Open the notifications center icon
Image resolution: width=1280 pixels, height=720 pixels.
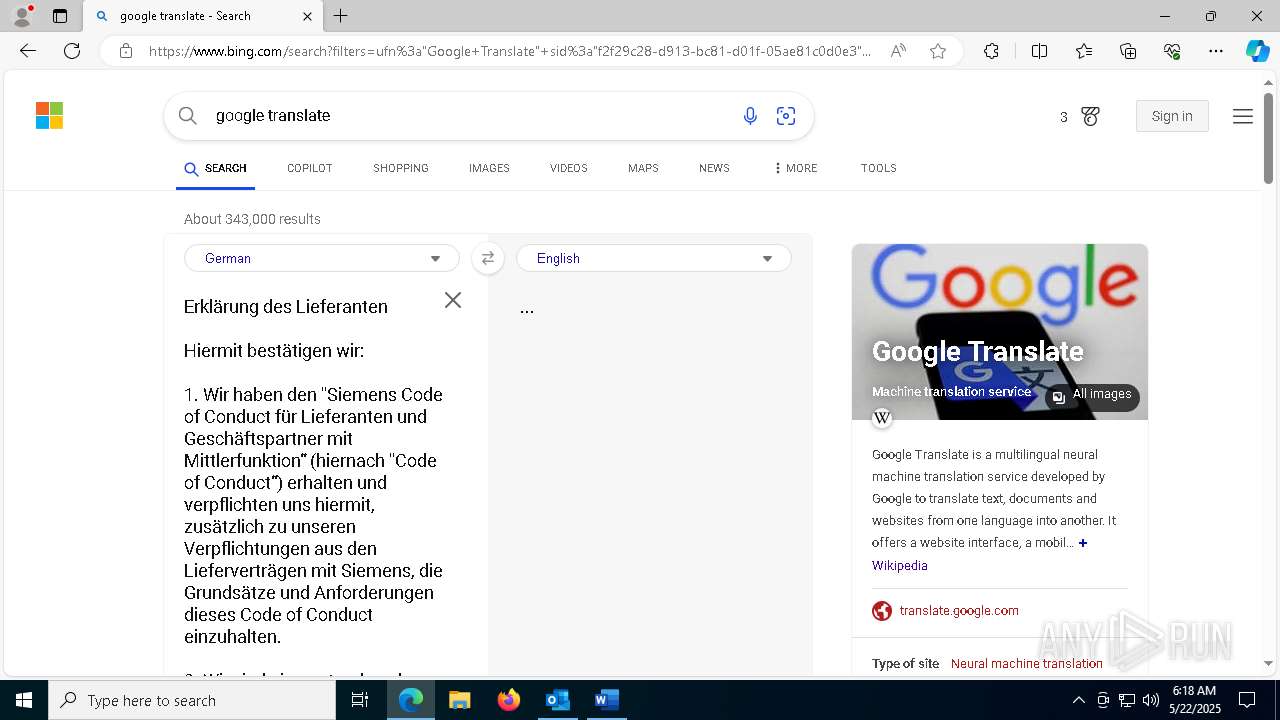click(x=1247, y=700)
